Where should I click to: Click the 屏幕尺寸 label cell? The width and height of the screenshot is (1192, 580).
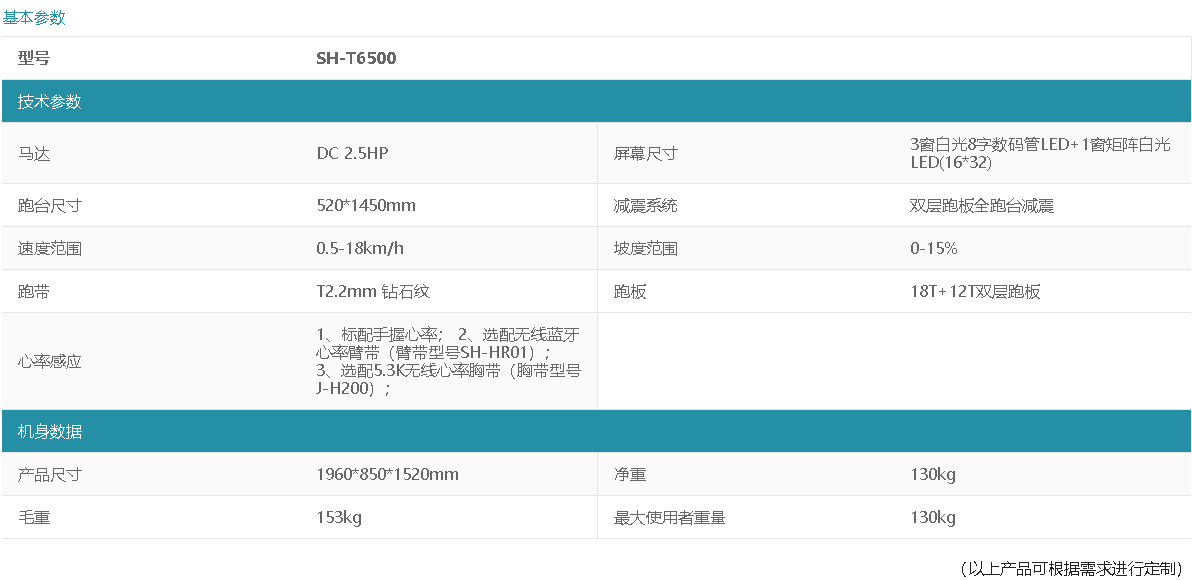[x=645, y=153]
